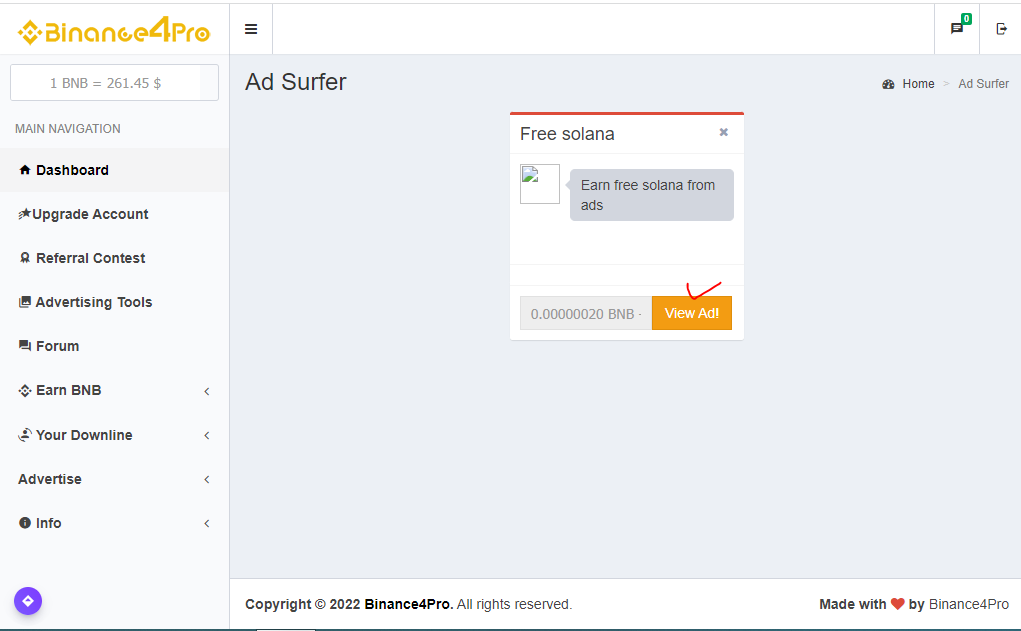Click the Home breadcrumb link

(x=918, y=84)
